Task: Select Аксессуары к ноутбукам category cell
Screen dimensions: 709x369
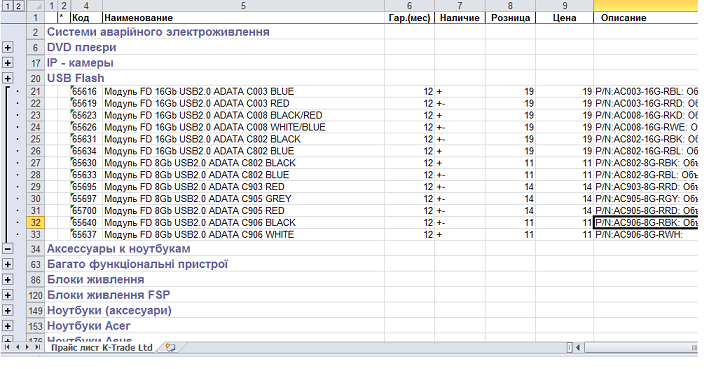Action: (118, 249)
